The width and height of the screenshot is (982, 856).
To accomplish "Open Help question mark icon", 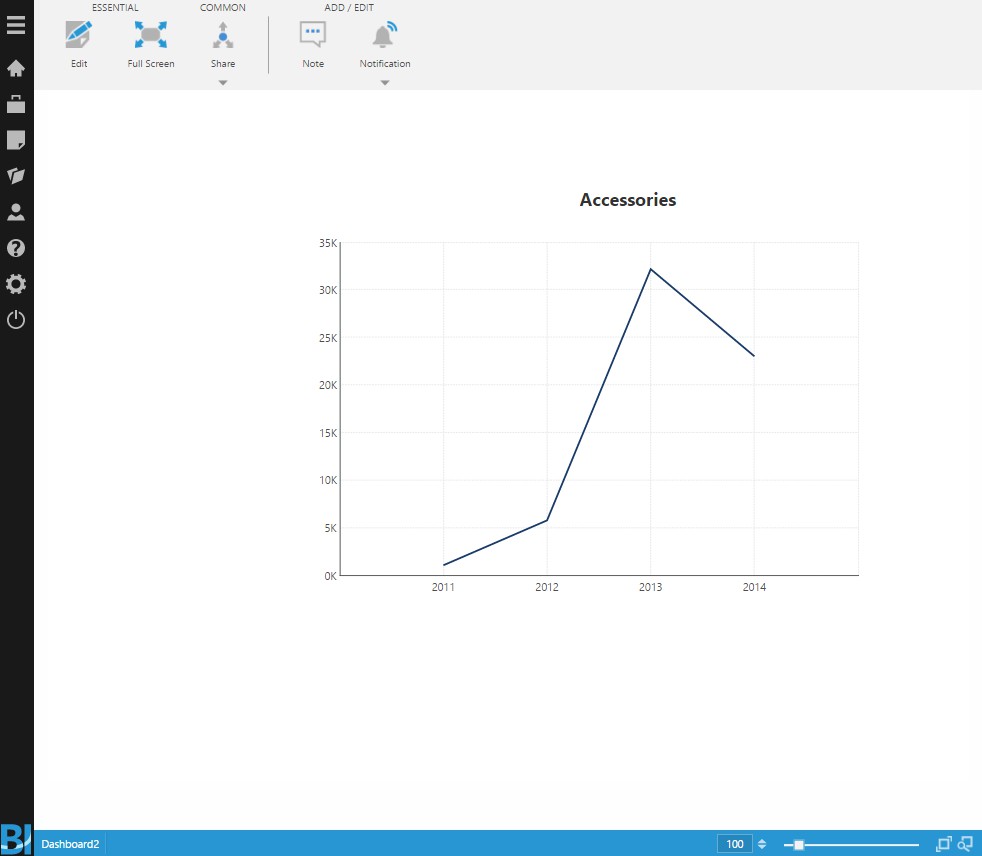I will (x=16, y=248).
